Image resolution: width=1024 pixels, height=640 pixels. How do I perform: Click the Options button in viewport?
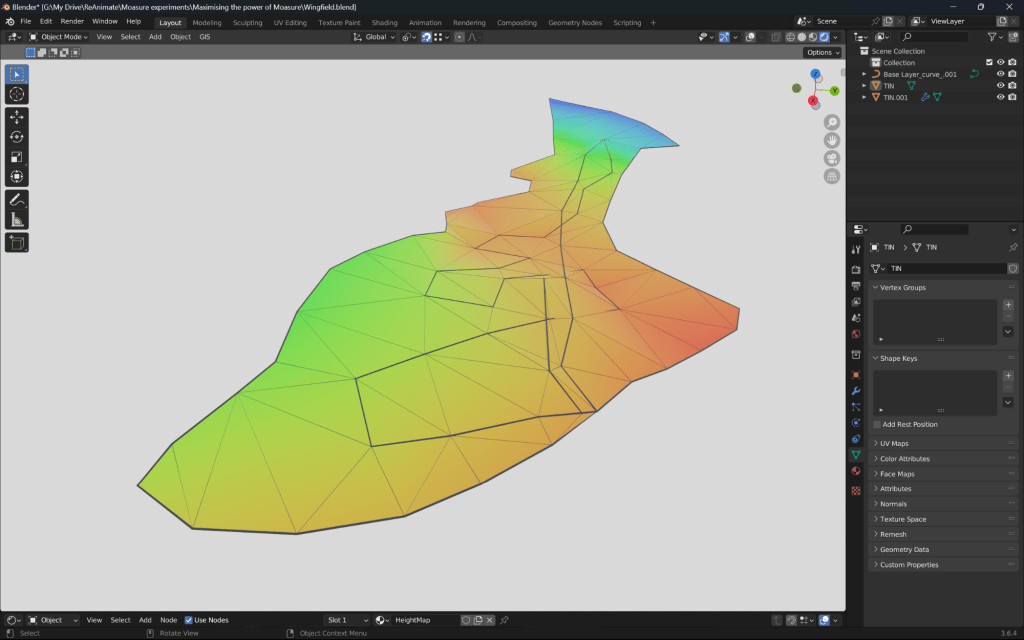[x=822, y=52]
